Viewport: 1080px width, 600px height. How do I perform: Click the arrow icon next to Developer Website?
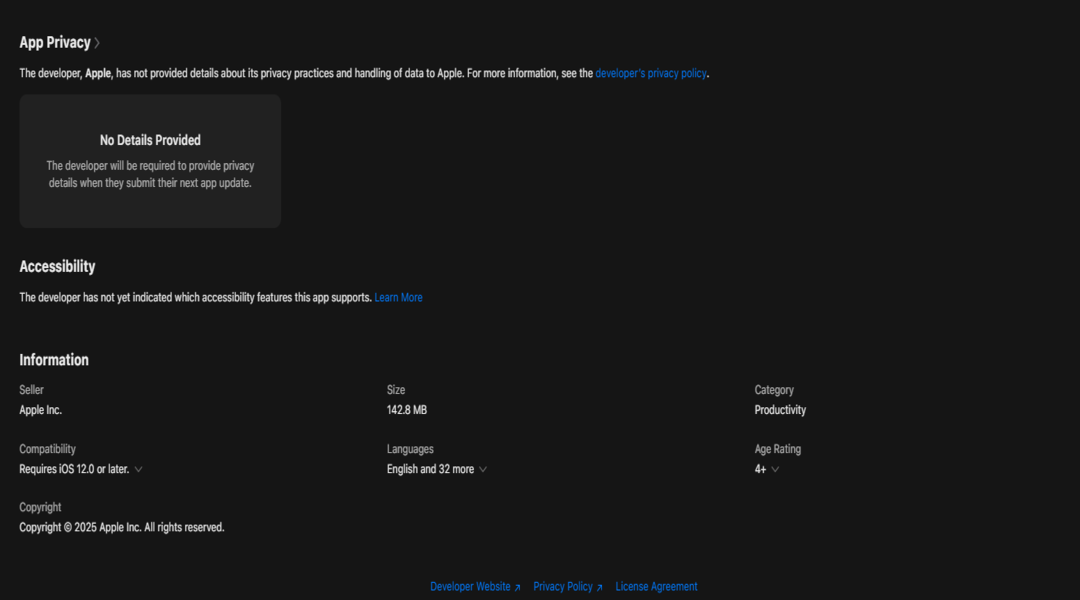coord(517,588)
